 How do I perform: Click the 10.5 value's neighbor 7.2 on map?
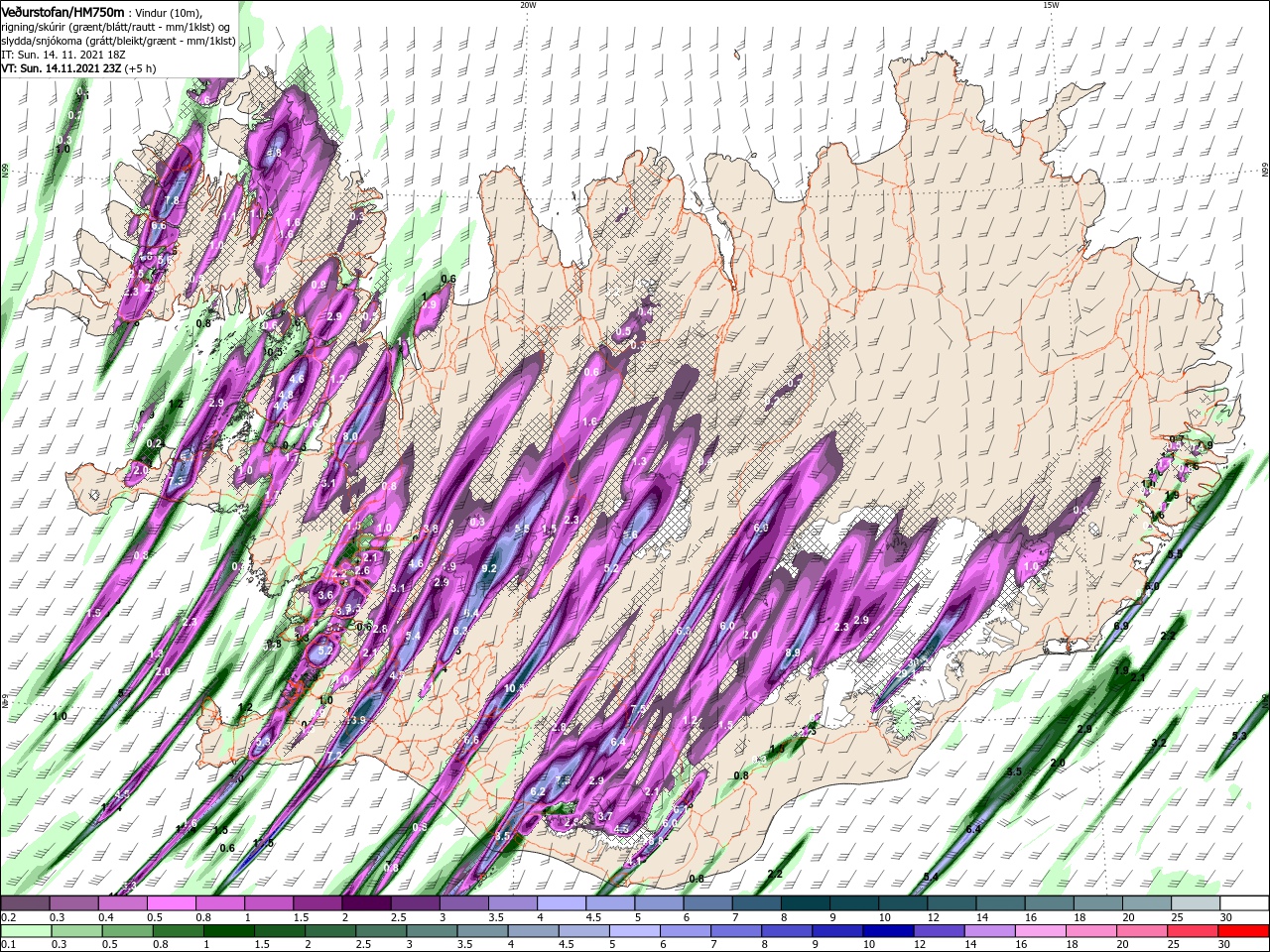tap(334, 756)
